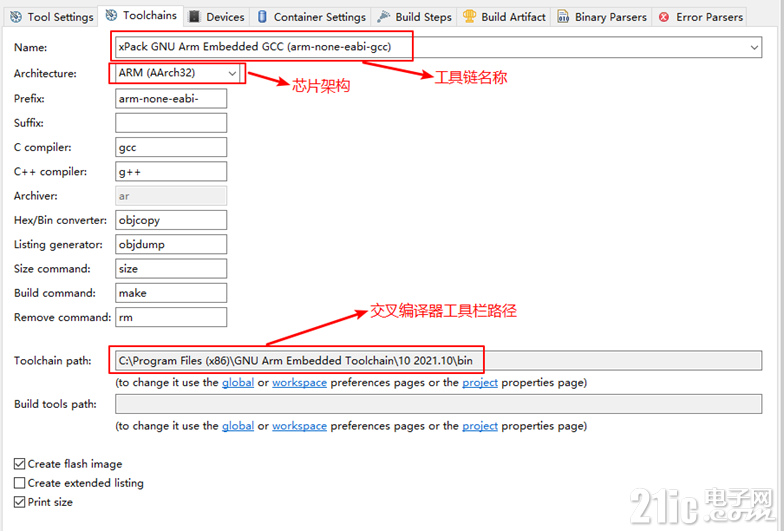
Task: Click the Tool Settings tab icon
Action: tap(16, 17)
